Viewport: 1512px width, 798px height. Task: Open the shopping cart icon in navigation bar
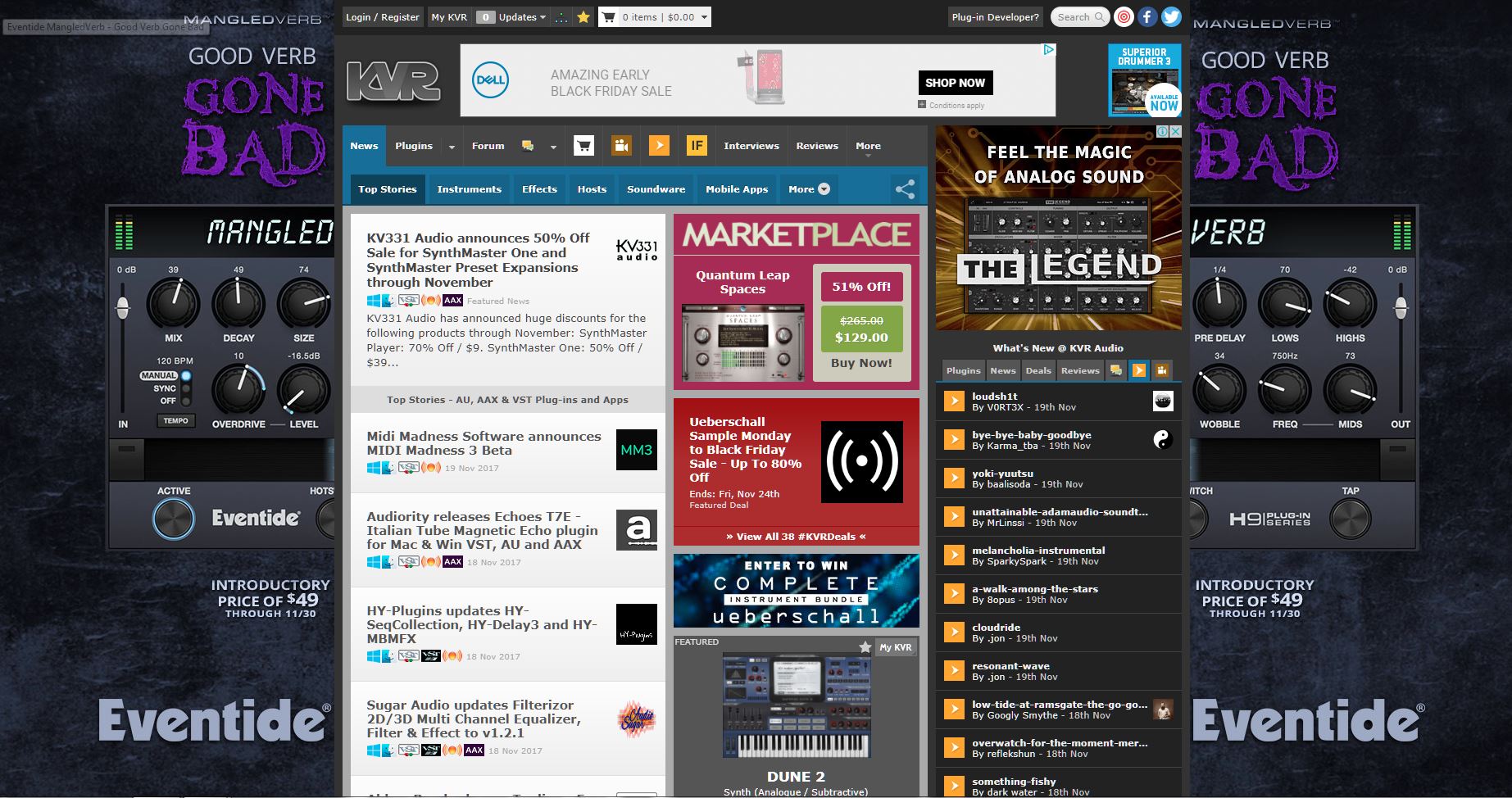[x=583, y=146]
